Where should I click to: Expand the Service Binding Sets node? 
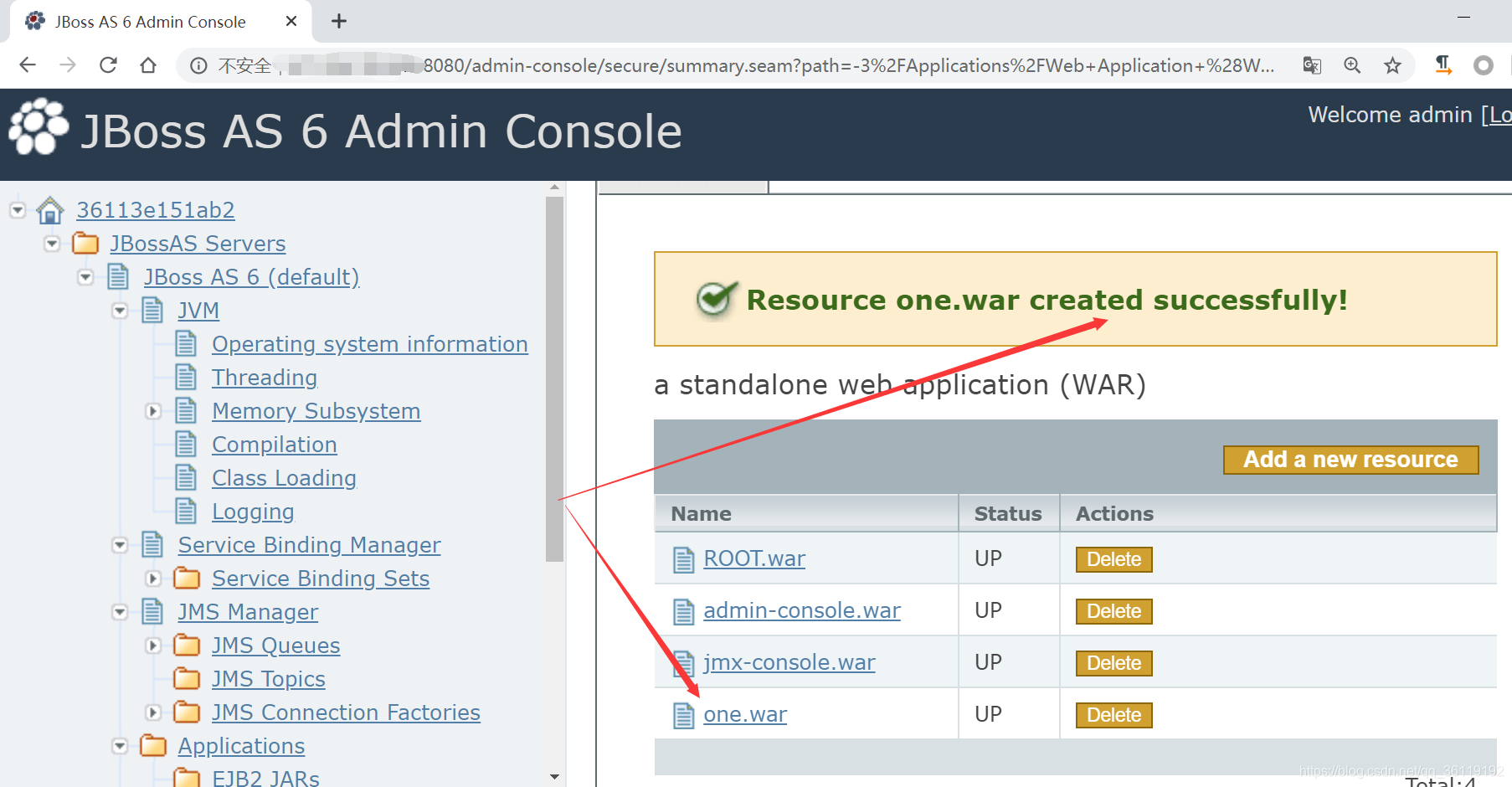pos(153,579)
